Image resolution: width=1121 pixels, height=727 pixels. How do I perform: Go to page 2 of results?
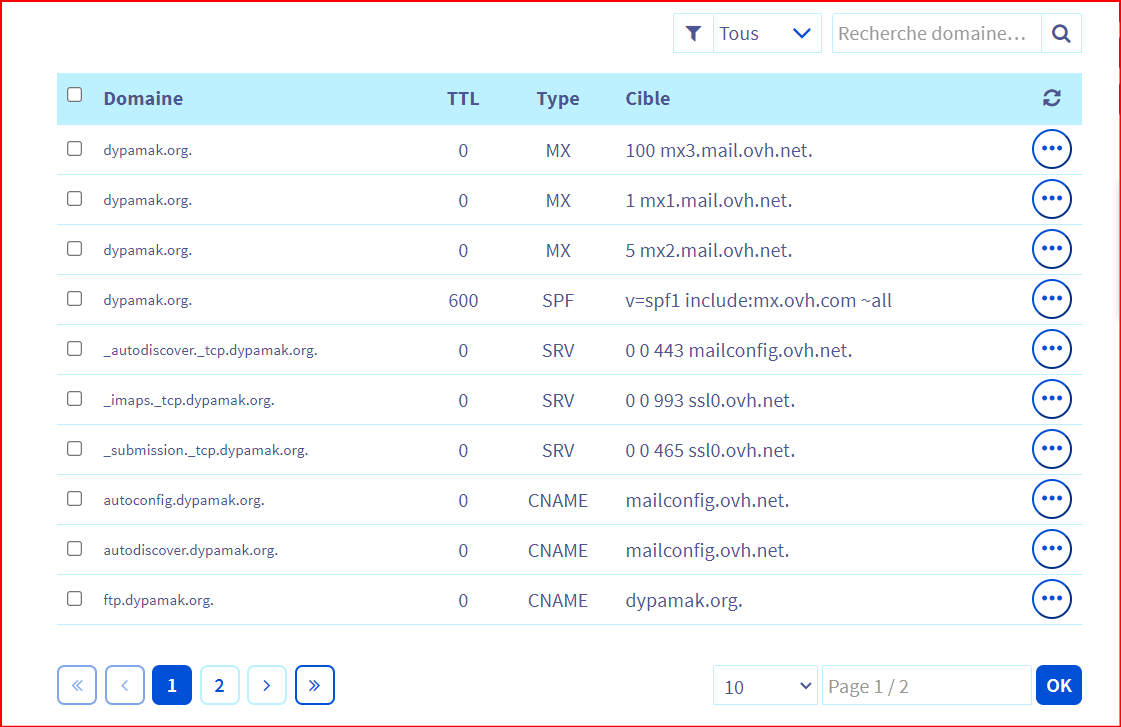point(219,685)
